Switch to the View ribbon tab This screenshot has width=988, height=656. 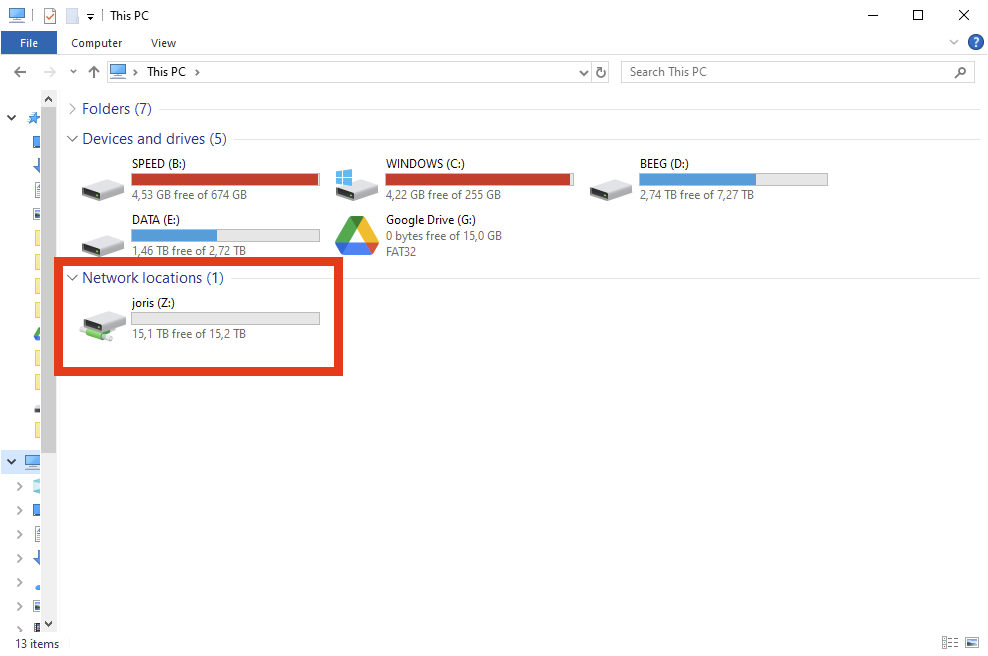164,43
